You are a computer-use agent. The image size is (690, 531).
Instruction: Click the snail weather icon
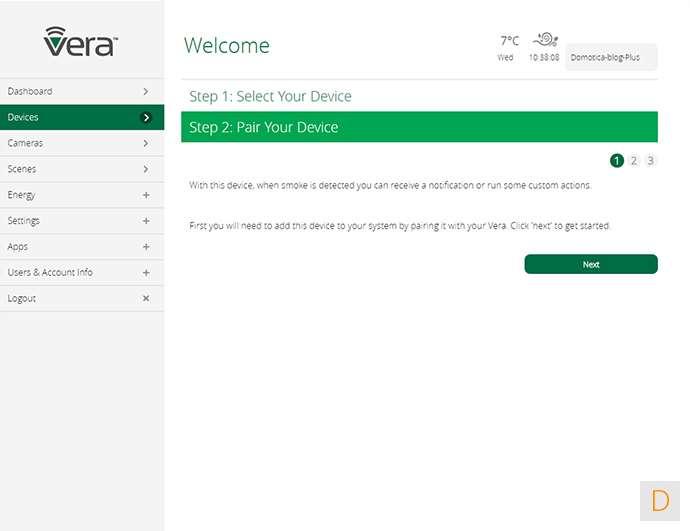click(x=545, y=40)
